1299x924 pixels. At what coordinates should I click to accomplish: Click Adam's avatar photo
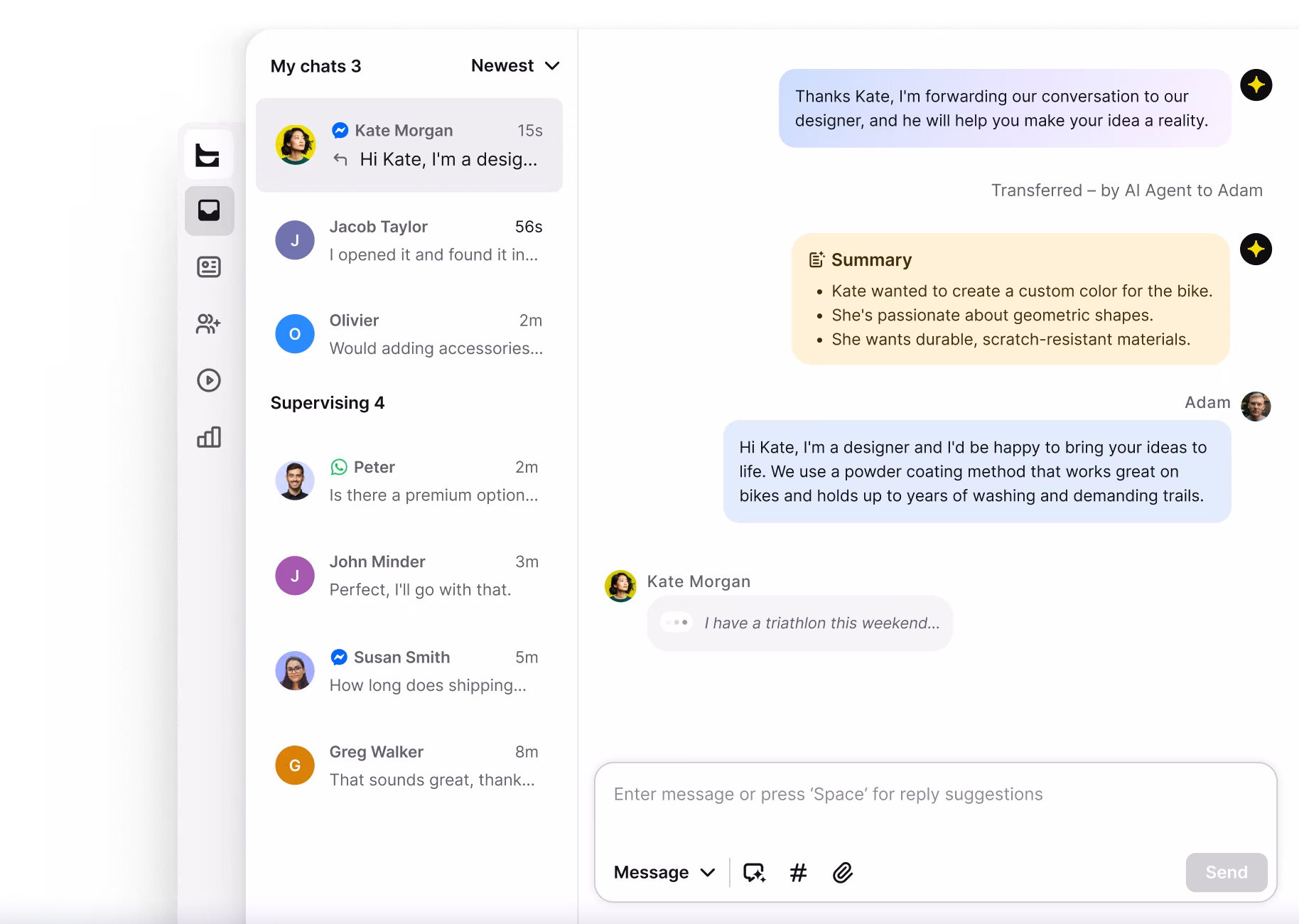(x=1256, y=407)
